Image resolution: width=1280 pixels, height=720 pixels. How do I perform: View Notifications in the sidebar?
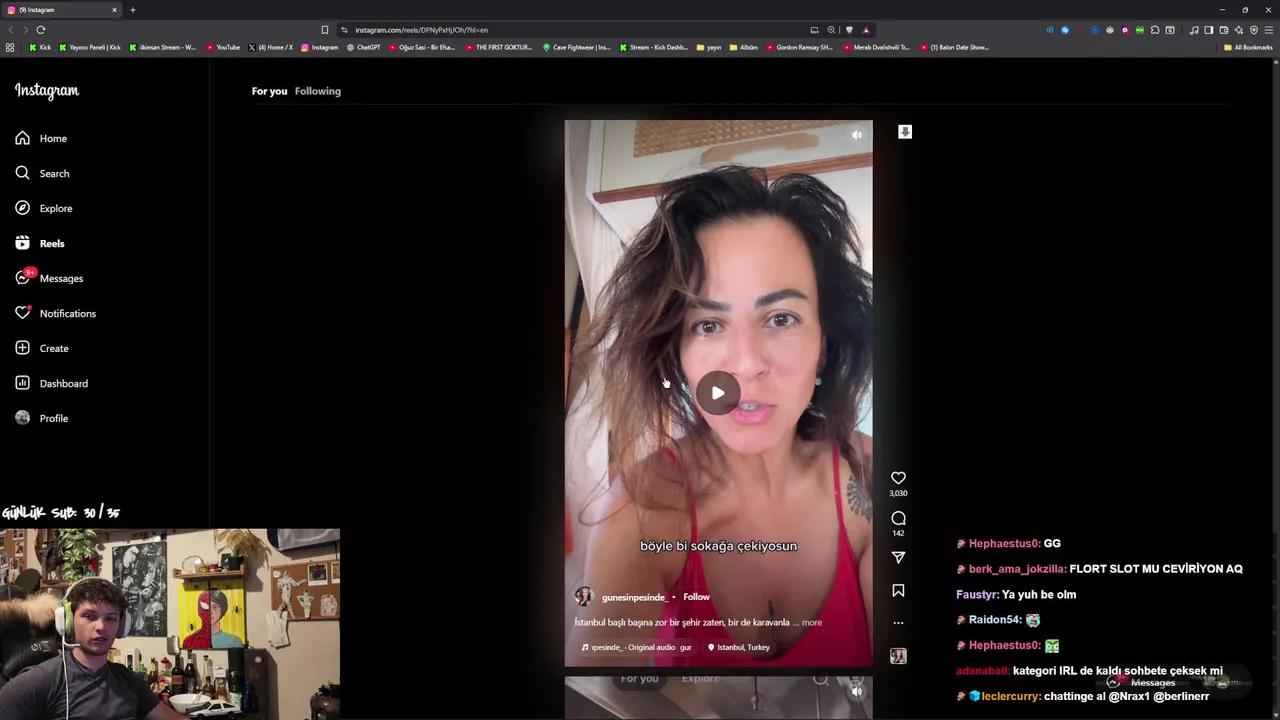(x=55, y=313)
